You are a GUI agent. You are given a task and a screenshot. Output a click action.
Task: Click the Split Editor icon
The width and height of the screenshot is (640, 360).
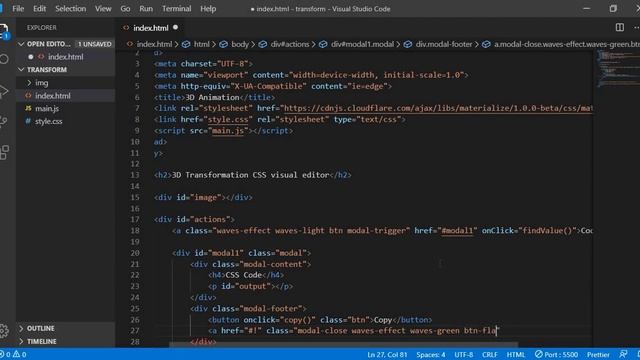click(x=620, y=27)
